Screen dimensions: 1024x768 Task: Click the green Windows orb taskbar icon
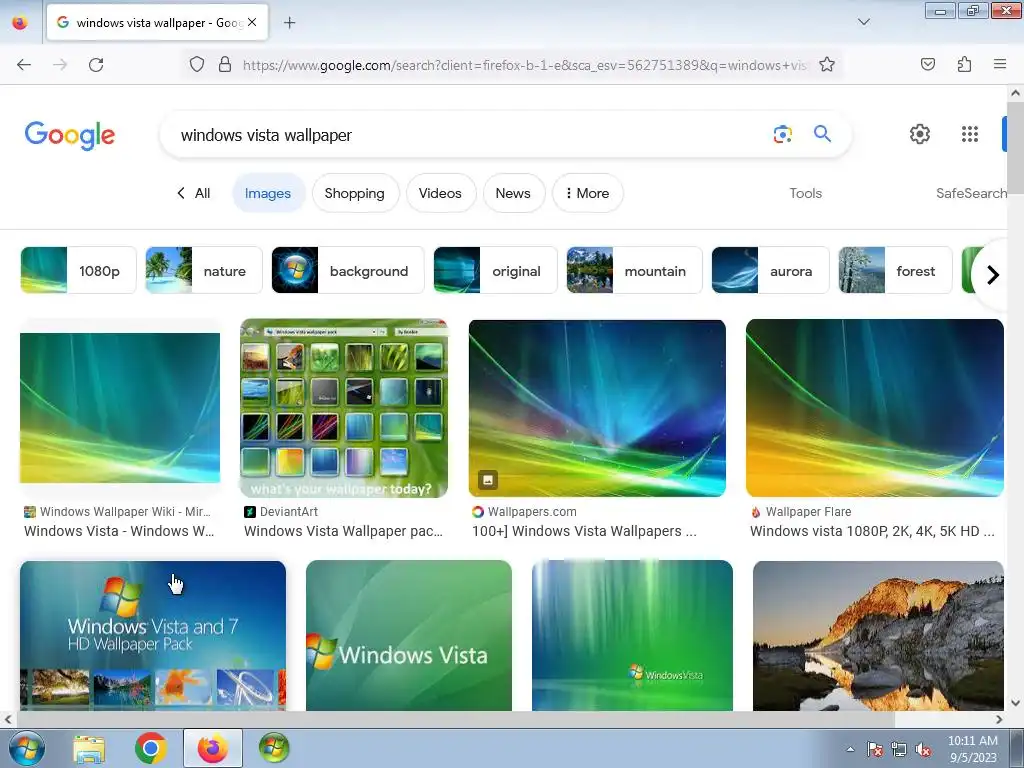pos(274,748)
